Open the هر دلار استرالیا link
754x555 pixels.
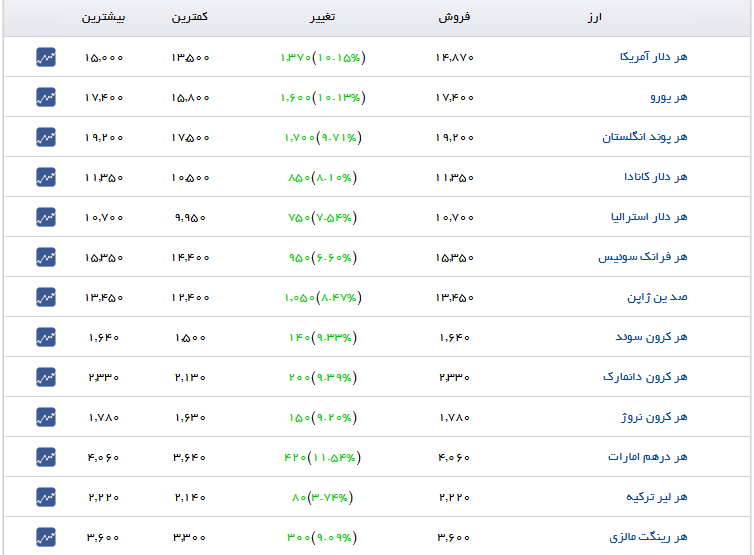point(649,217)
